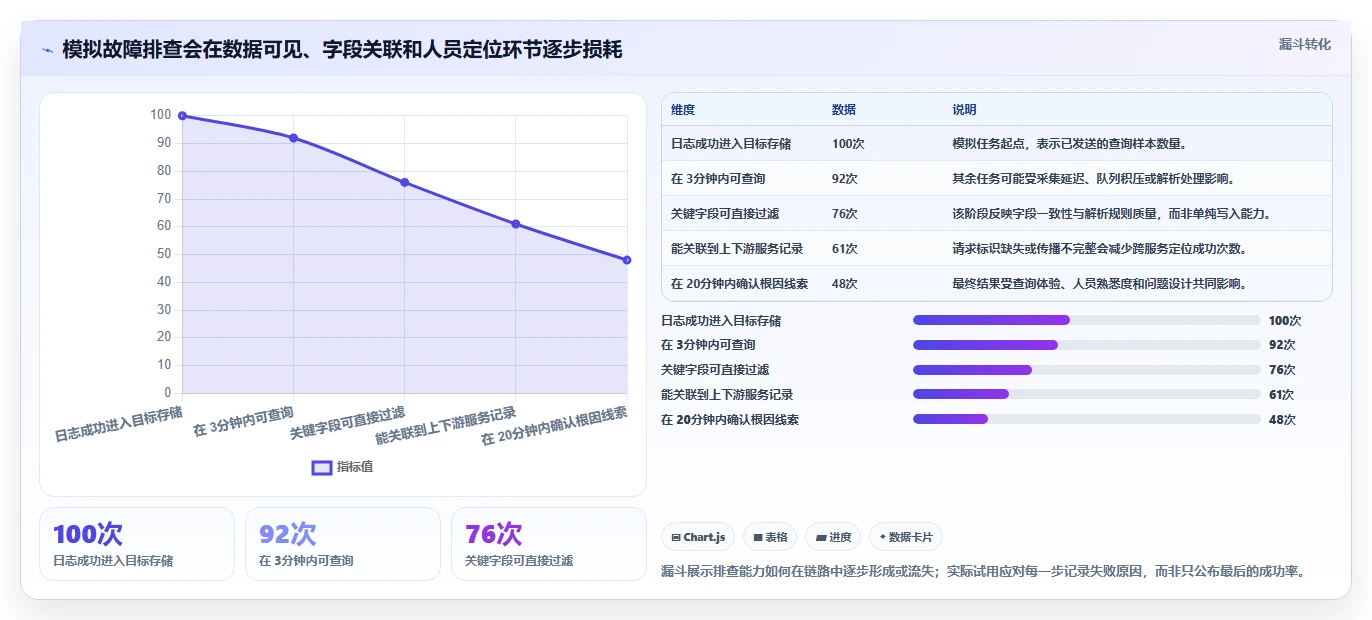Click the 48次 progress bar
The image size is (1372, 620).
(1087, 420)
